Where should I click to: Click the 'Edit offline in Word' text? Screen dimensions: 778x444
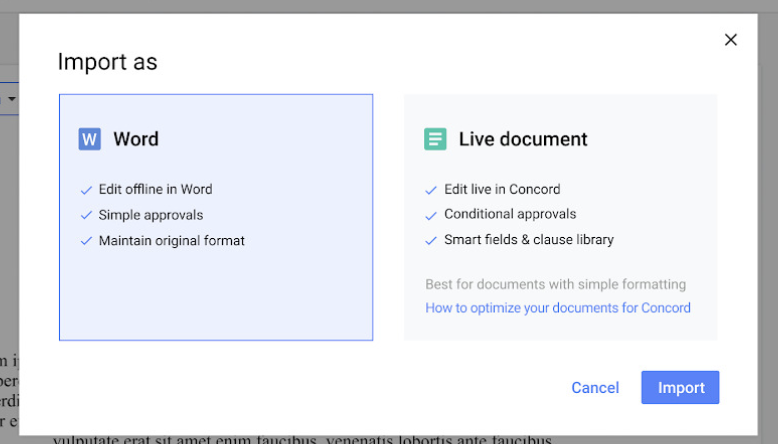click(x=155, y=189)
